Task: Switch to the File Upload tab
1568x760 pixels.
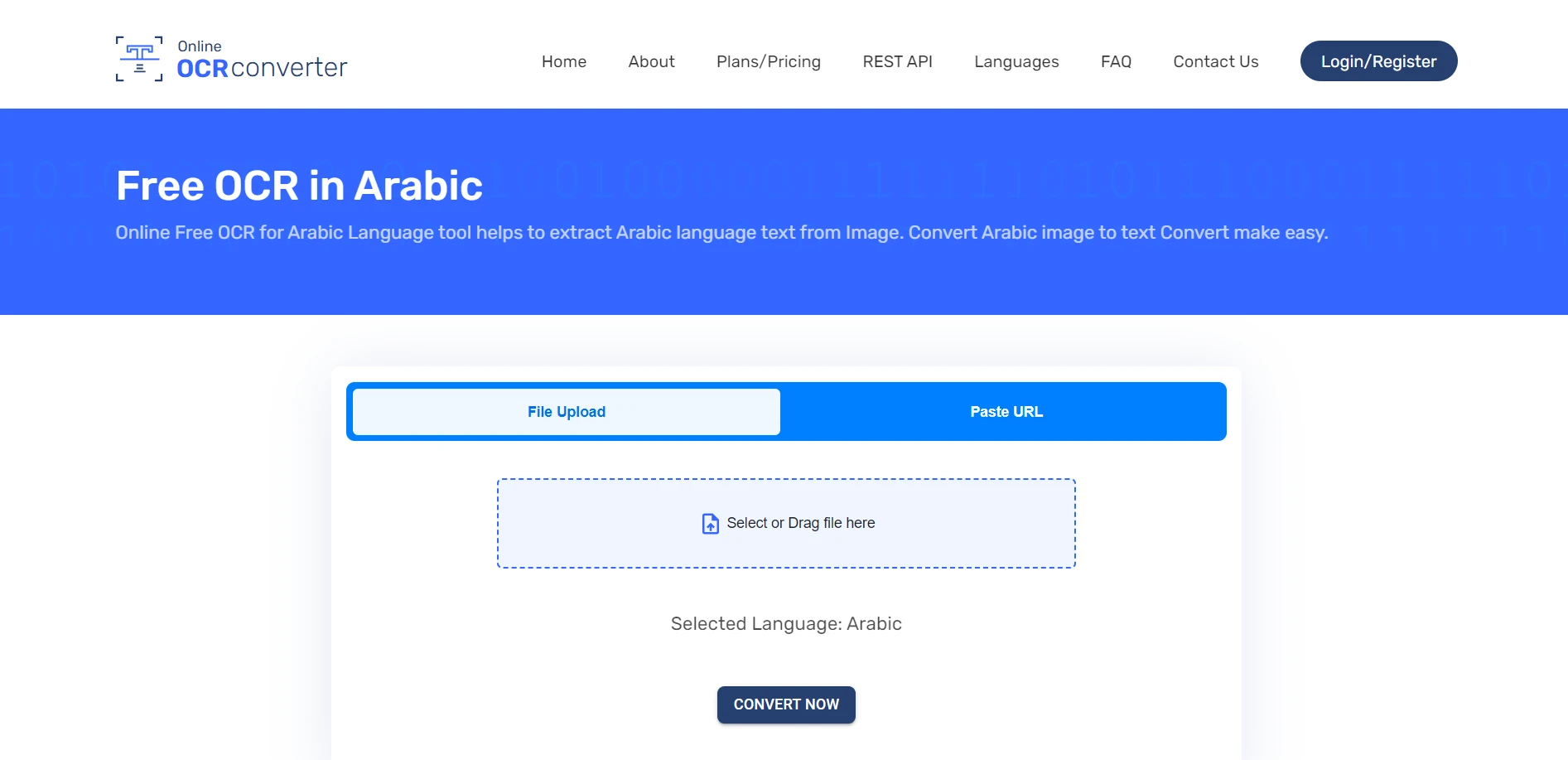Action: coord(567,412)
